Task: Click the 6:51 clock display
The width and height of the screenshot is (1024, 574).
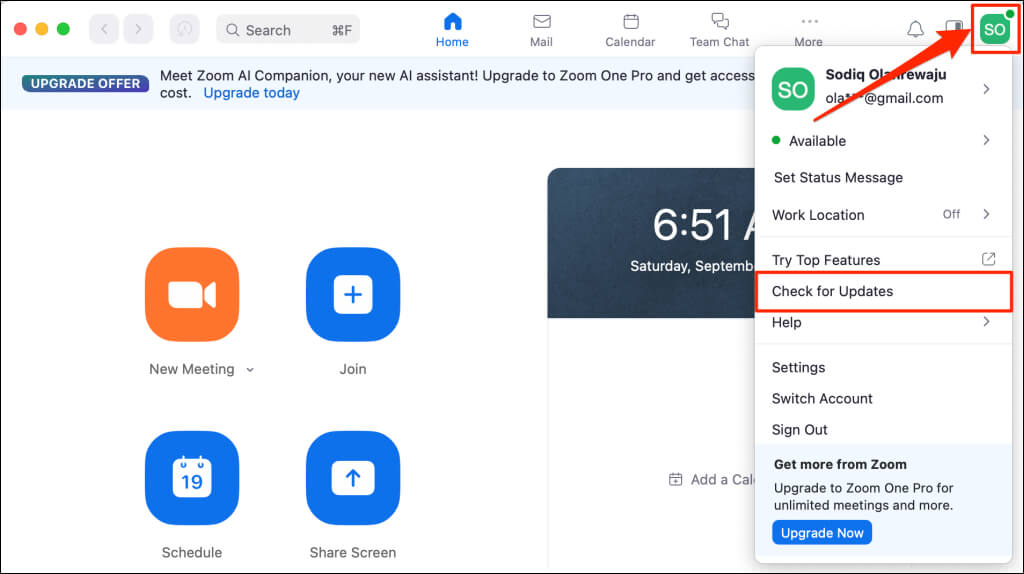Action: pyautogui.click(x=704, y=225)
